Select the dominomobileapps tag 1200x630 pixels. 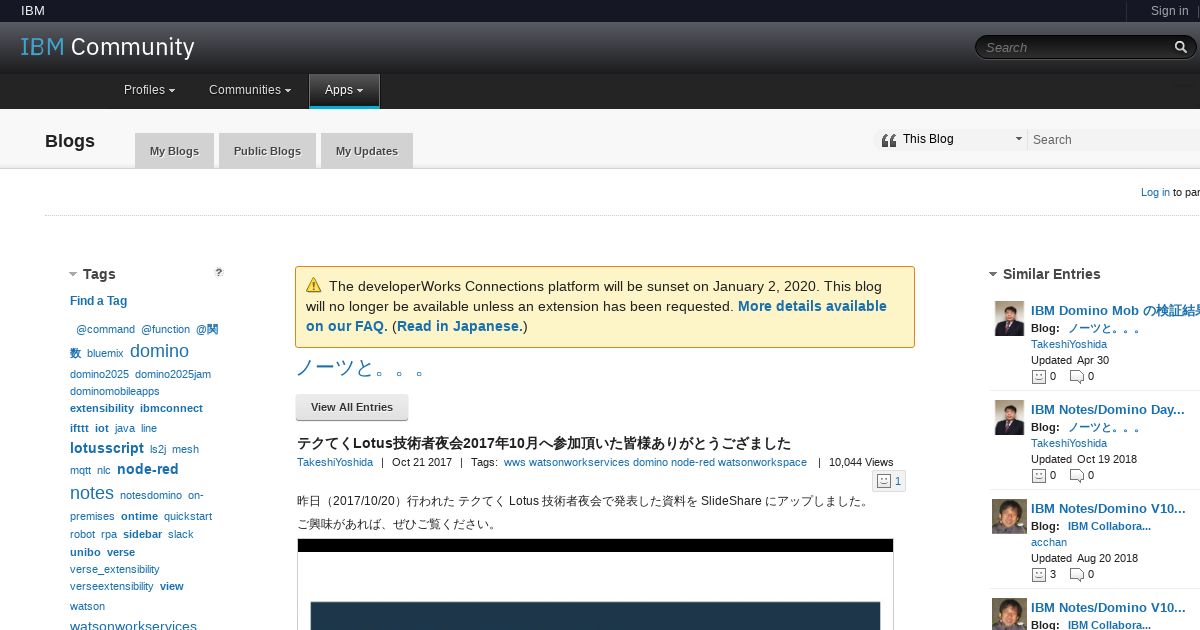point(115,391)
